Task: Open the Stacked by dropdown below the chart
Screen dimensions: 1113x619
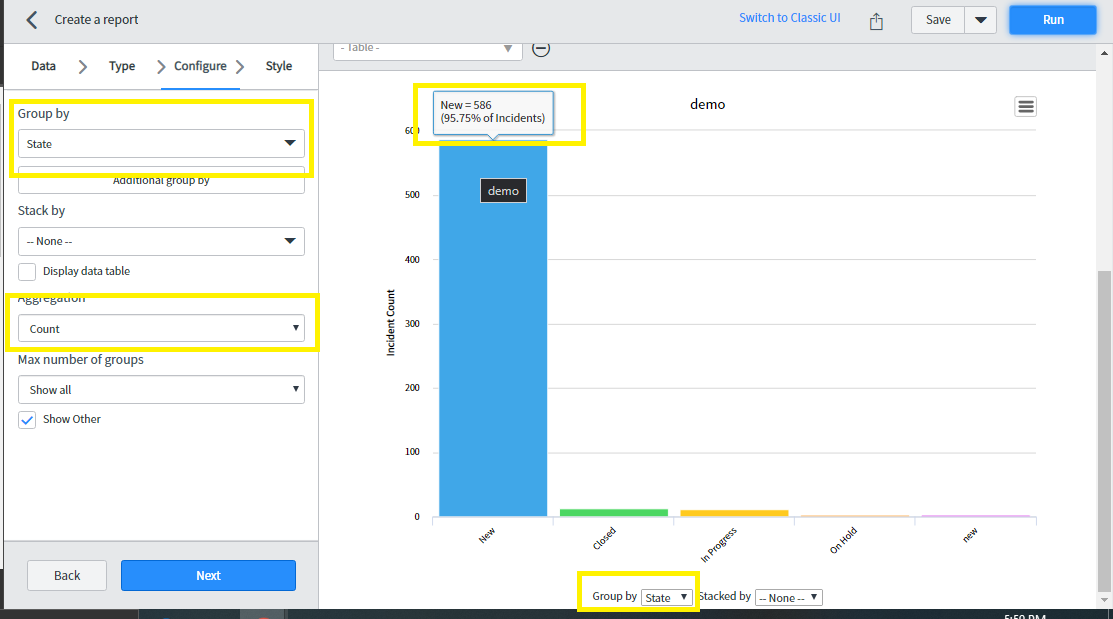Action: point(788,596)
